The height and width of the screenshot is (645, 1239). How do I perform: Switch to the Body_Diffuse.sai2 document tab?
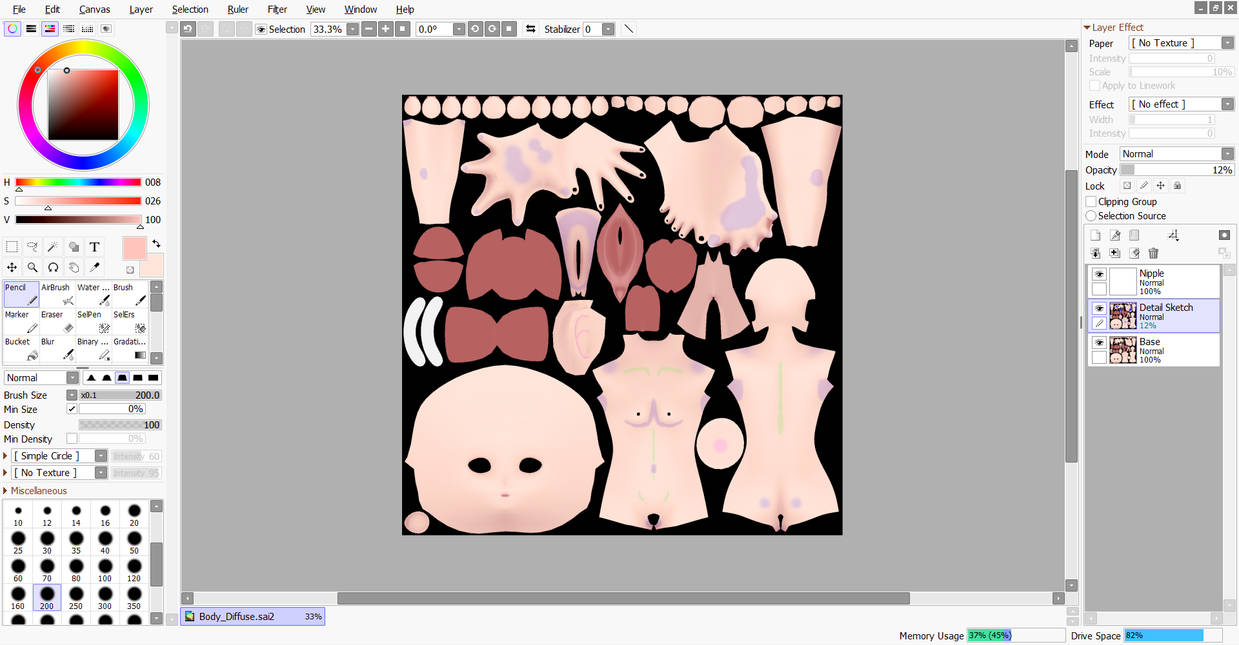point(253,616)
